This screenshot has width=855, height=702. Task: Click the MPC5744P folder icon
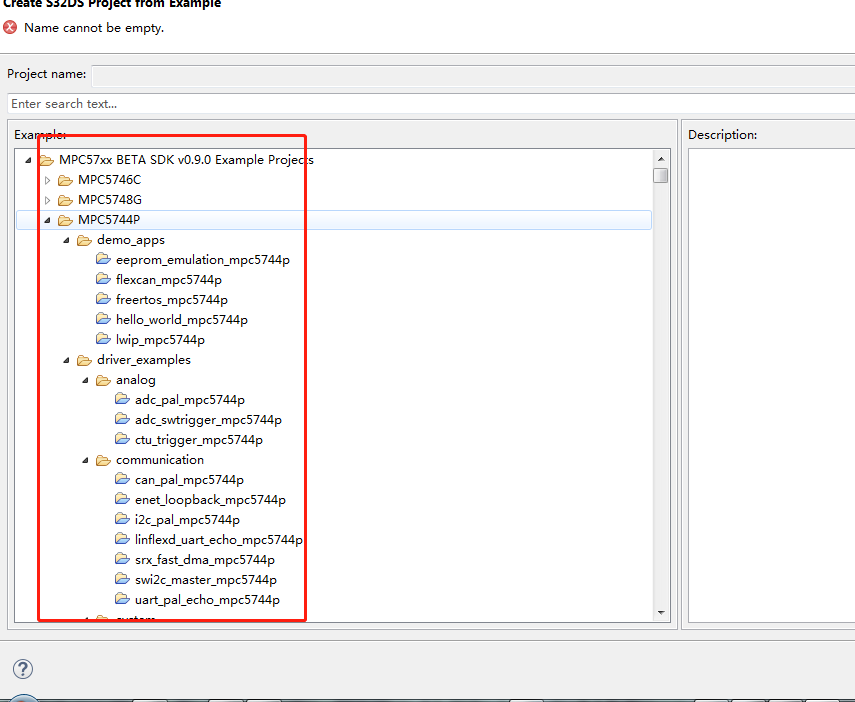pos(65,220)
